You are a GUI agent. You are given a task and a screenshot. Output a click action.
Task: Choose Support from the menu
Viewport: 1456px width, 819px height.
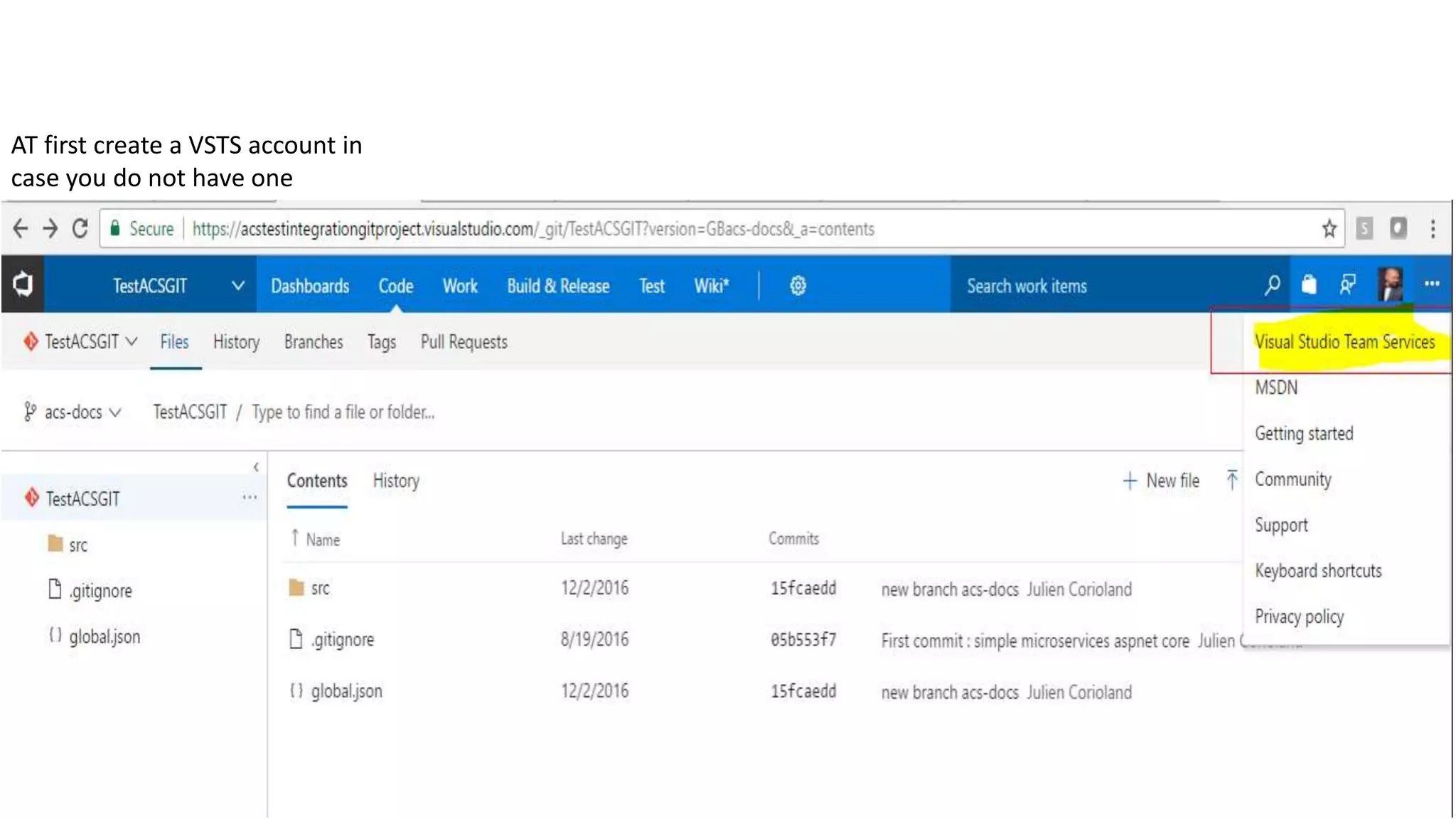(1281, 525)
